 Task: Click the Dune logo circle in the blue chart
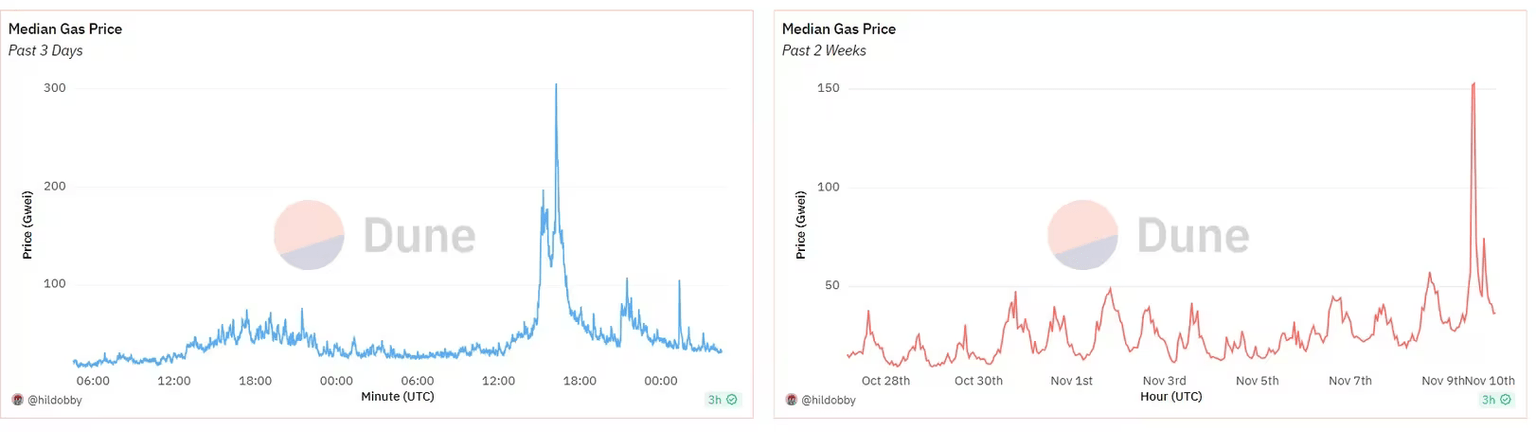[x=309, y=235]
